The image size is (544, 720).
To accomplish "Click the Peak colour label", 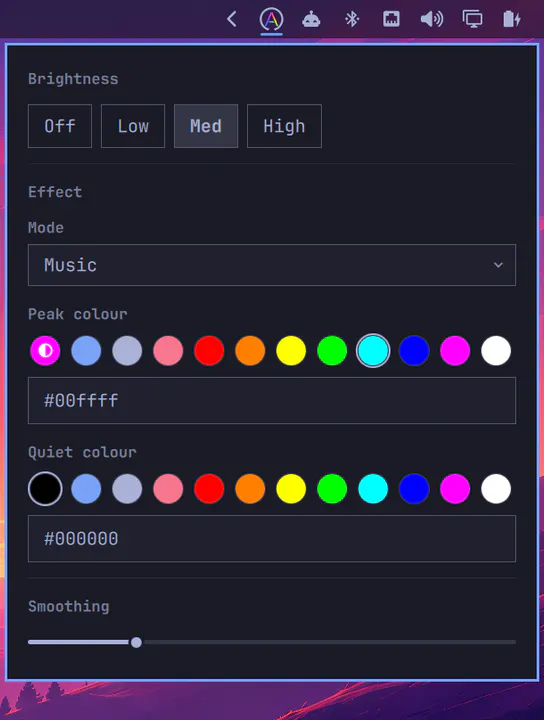I will pos(78,314).
